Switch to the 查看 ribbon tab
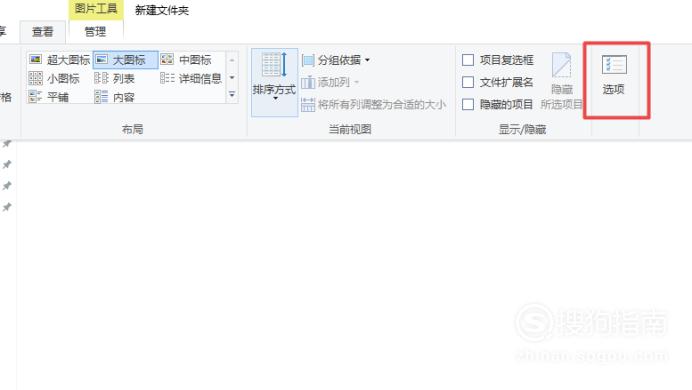 (43, 32)
